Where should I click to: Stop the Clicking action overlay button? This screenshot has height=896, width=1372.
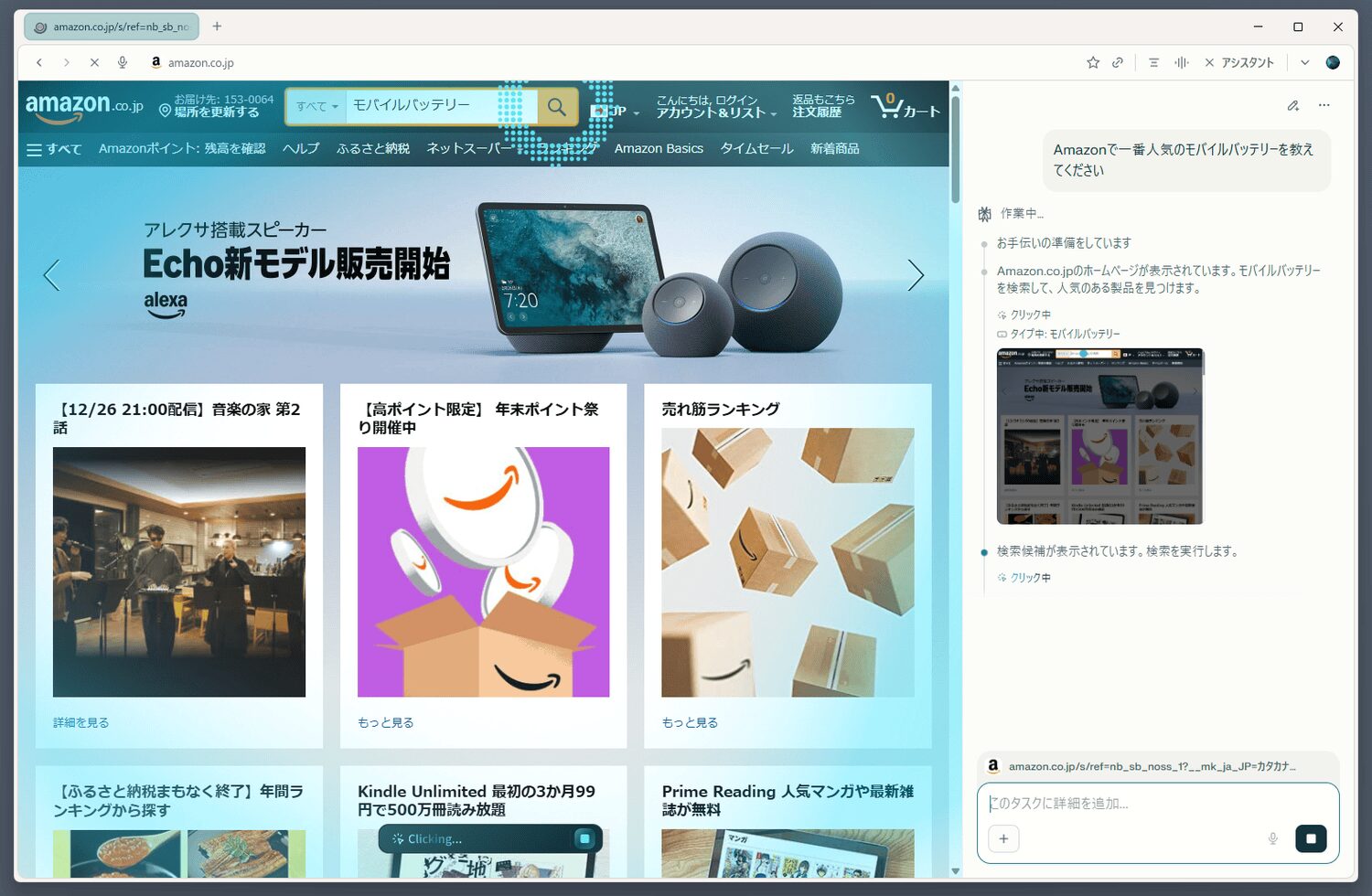coord(585,838)
